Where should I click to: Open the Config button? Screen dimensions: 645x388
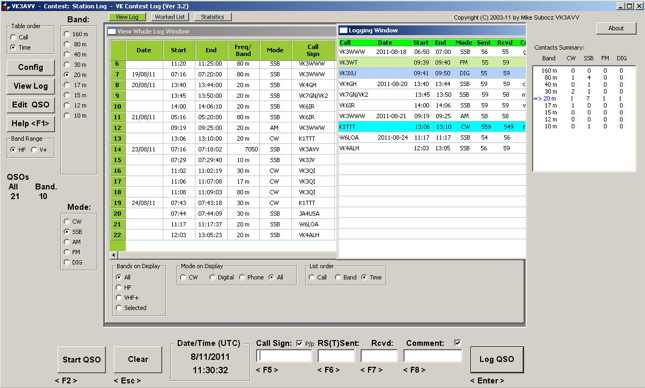tap(30, 67)
